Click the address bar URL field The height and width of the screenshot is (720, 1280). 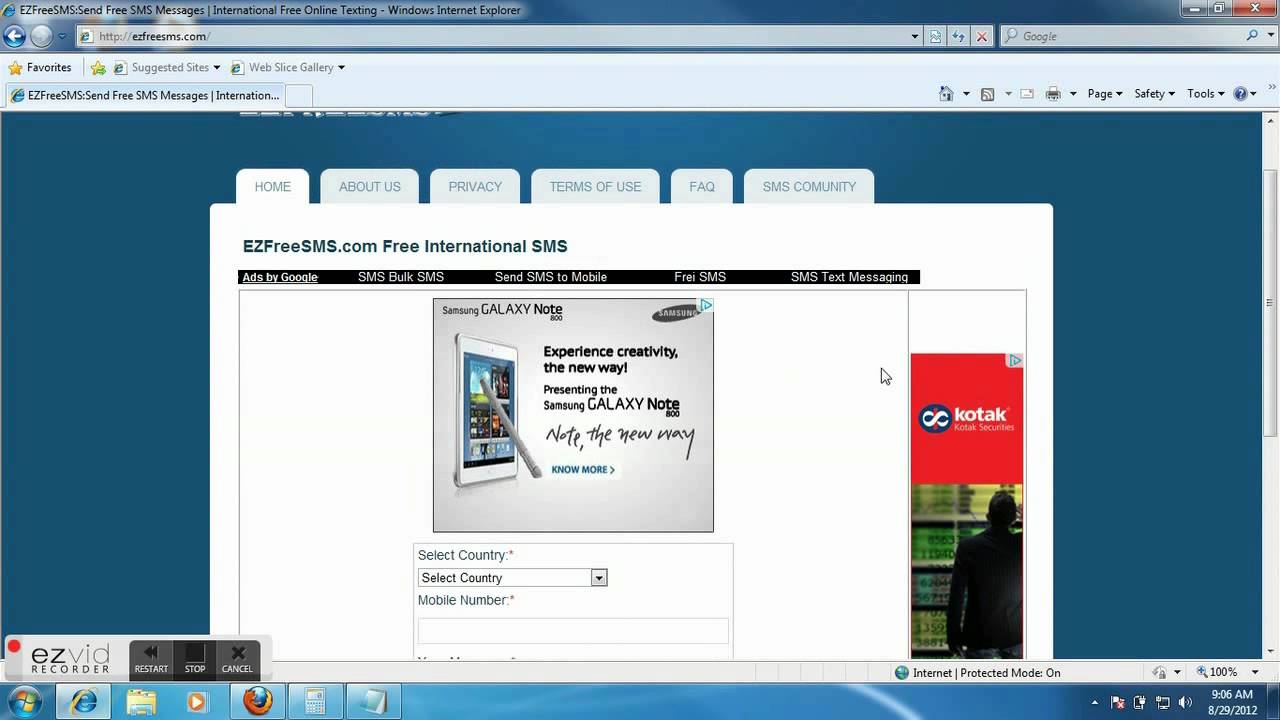pyautogui.click(x=500, y=36)
